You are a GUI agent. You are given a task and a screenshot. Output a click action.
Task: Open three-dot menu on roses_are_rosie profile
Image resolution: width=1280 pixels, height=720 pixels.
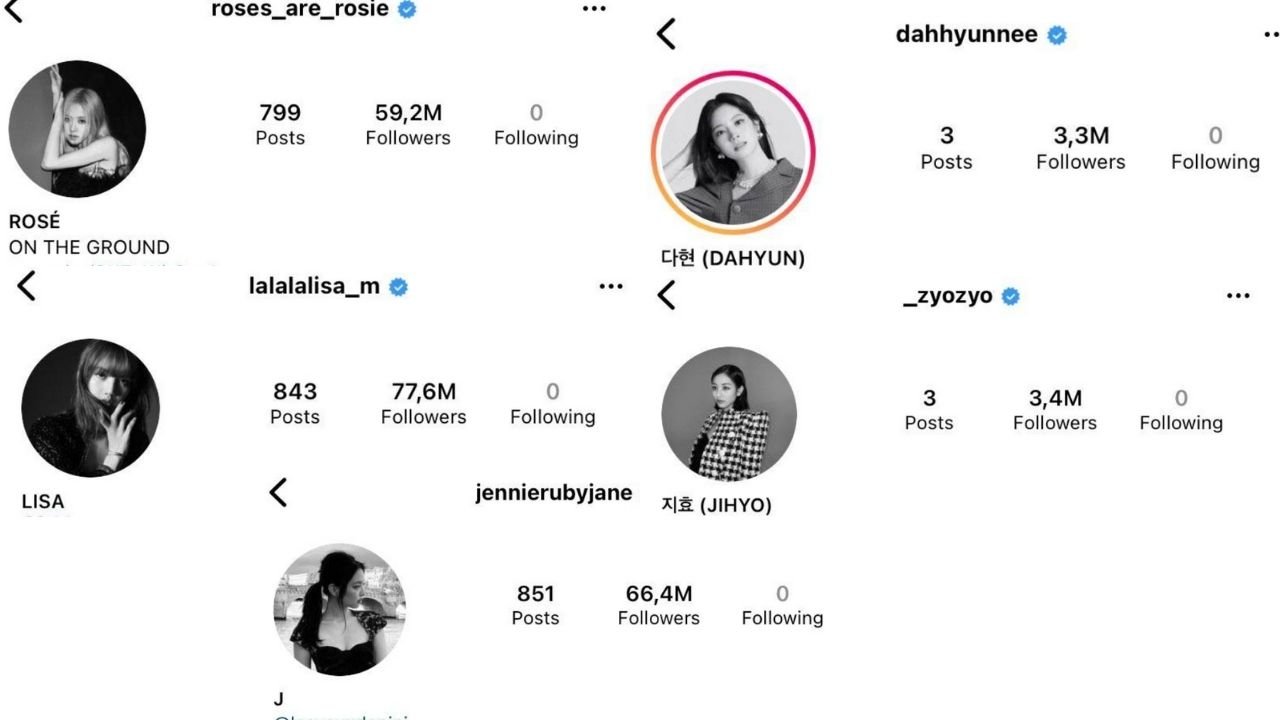click(594, 9)
